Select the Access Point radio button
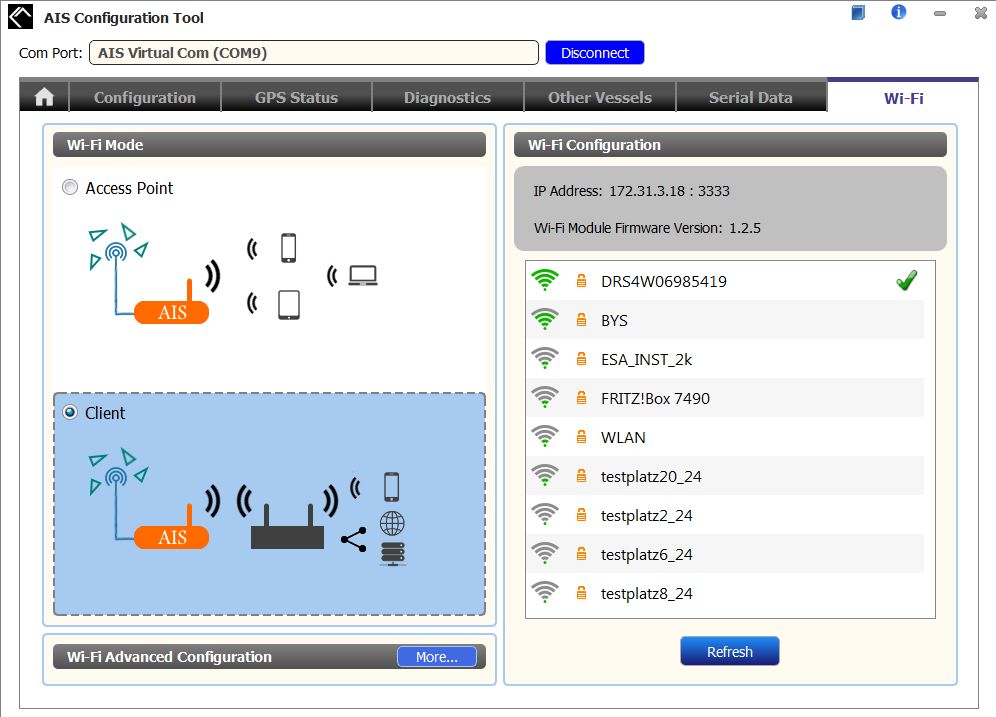 point(70,188)
